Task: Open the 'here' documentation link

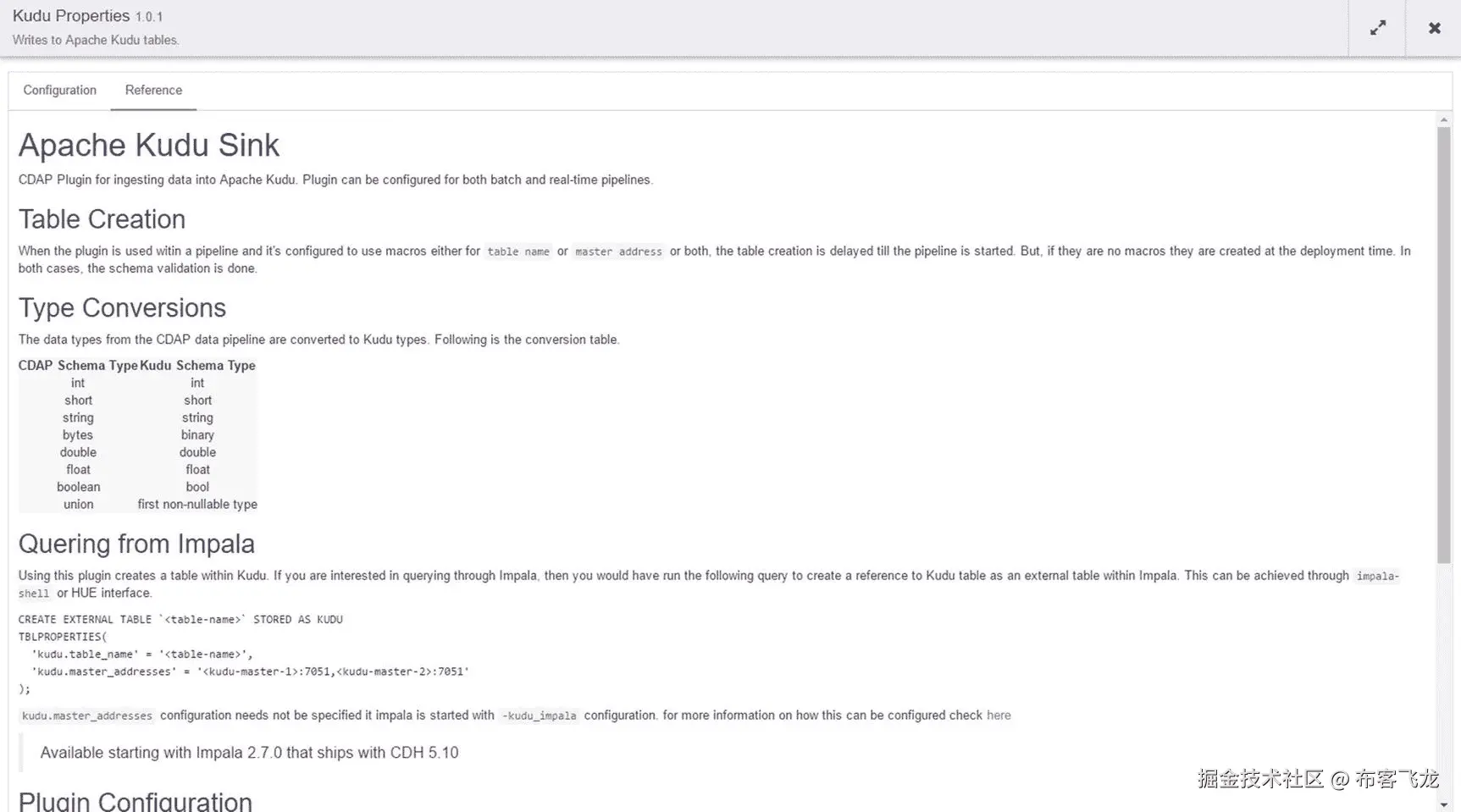Action: click(999, 715)
